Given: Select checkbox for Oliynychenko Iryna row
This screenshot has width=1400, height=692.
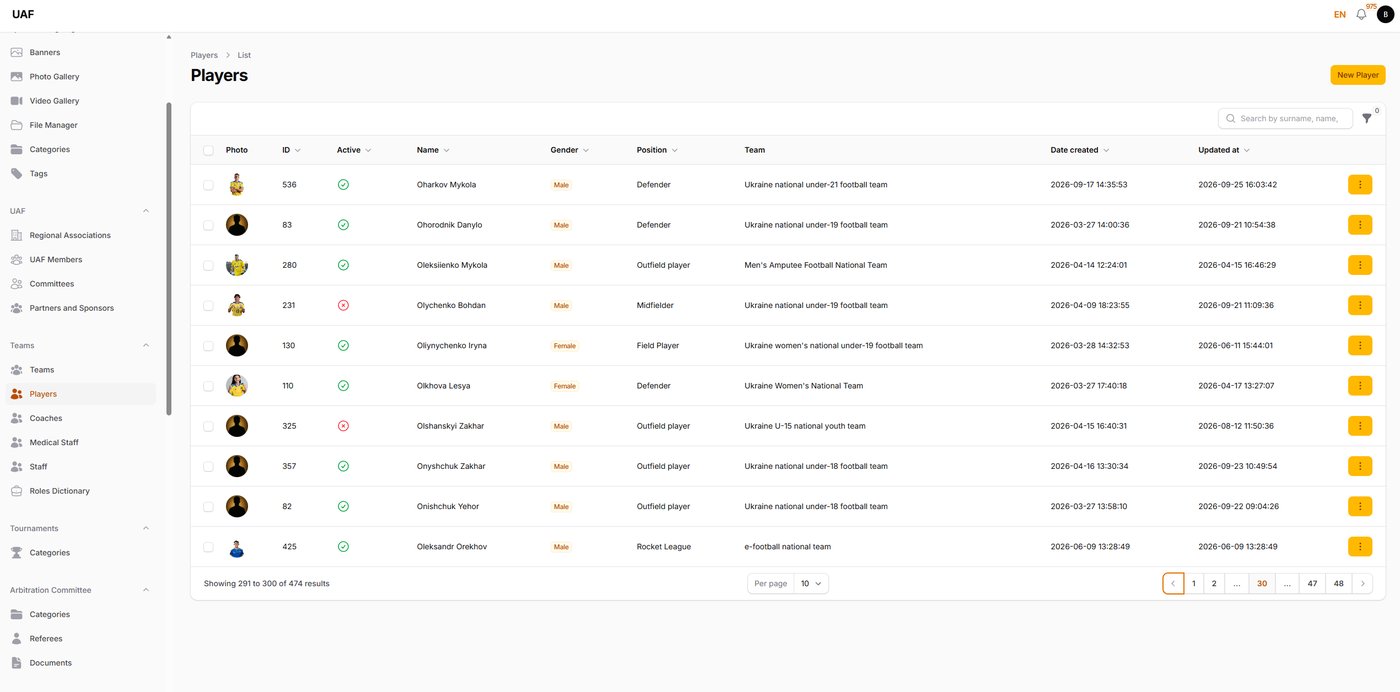Looking at the screenshot, I should click(x=208, y=346).
